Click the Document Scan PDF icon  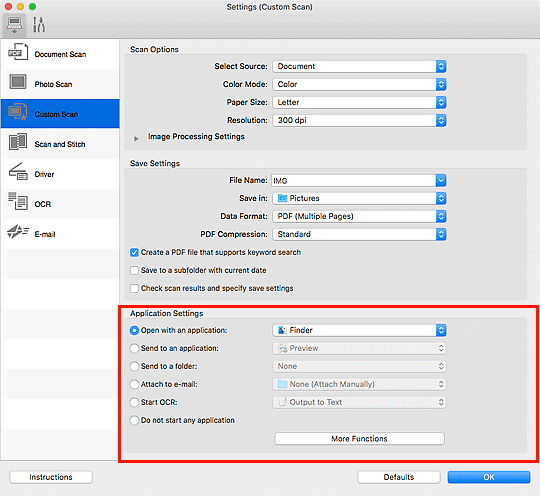coord(18,52)
